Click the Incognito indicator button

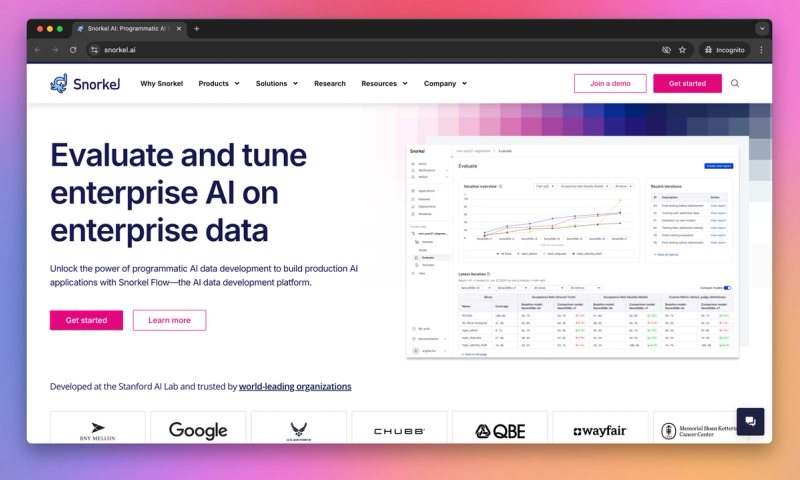click(x=724, y=50)
